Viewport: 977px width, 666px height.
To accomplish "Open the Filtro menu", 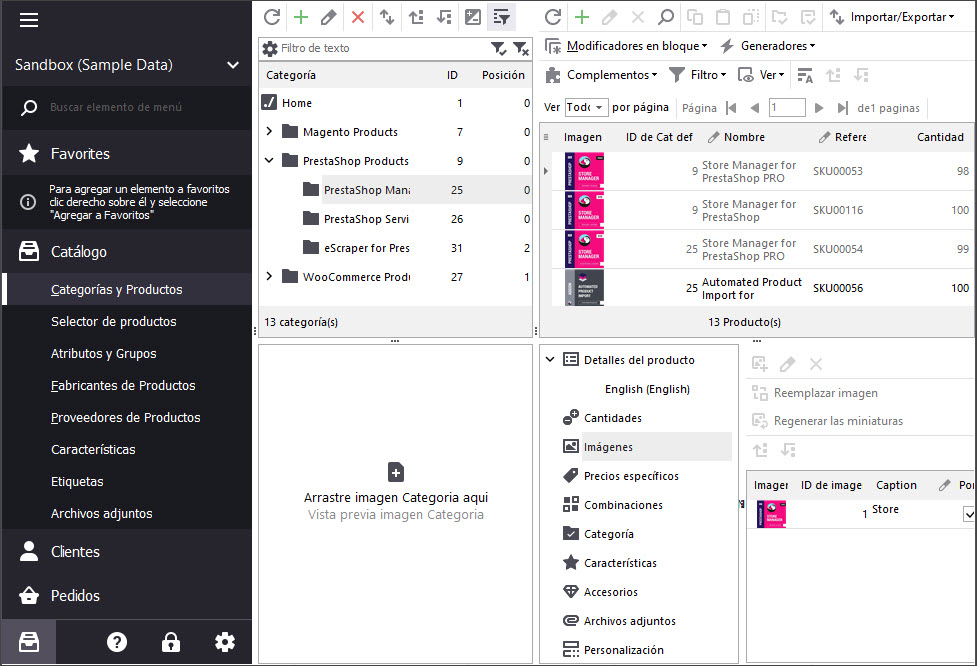I will (x=697, y=75).
